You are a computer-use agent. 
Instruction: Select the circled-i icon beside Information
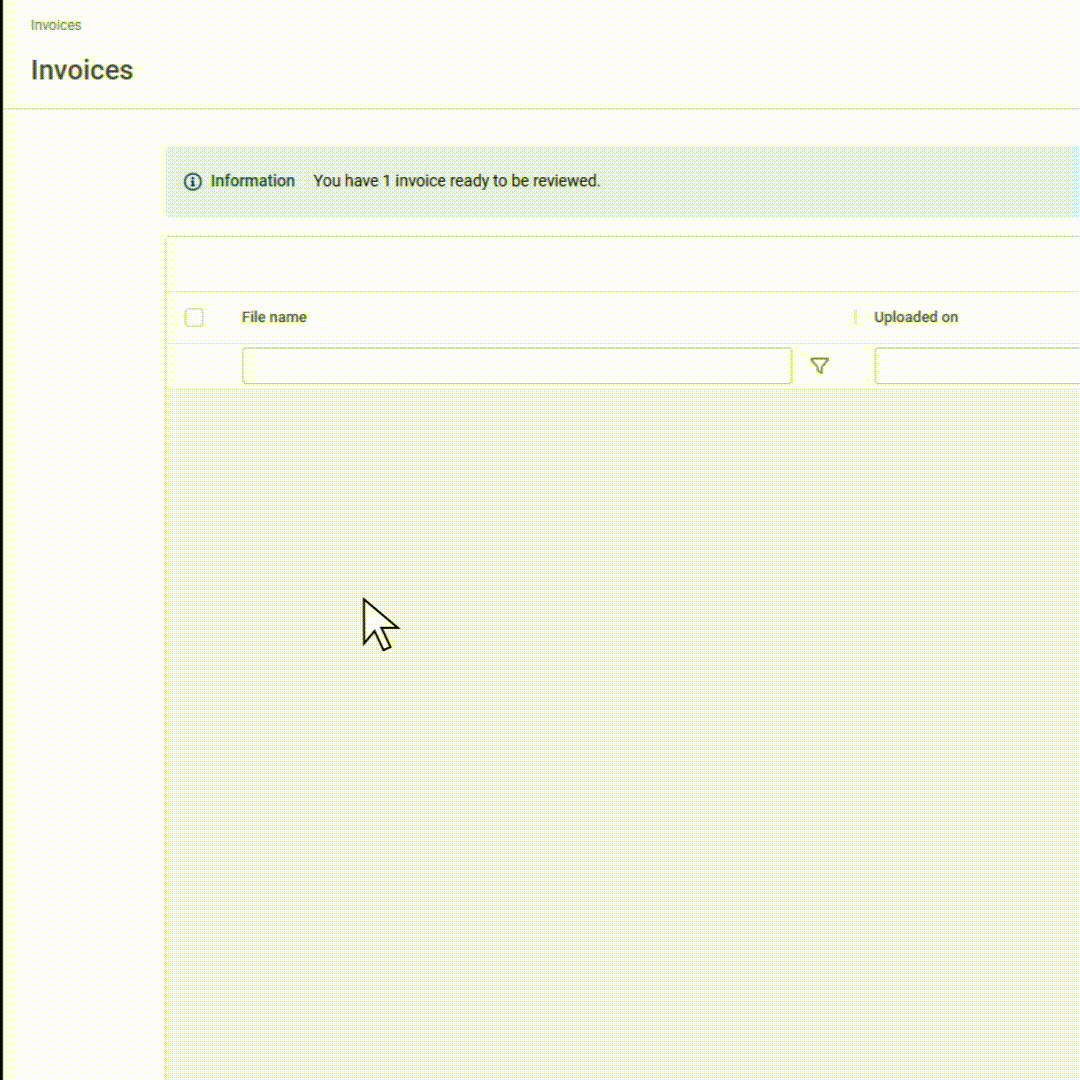click(192, 181)
